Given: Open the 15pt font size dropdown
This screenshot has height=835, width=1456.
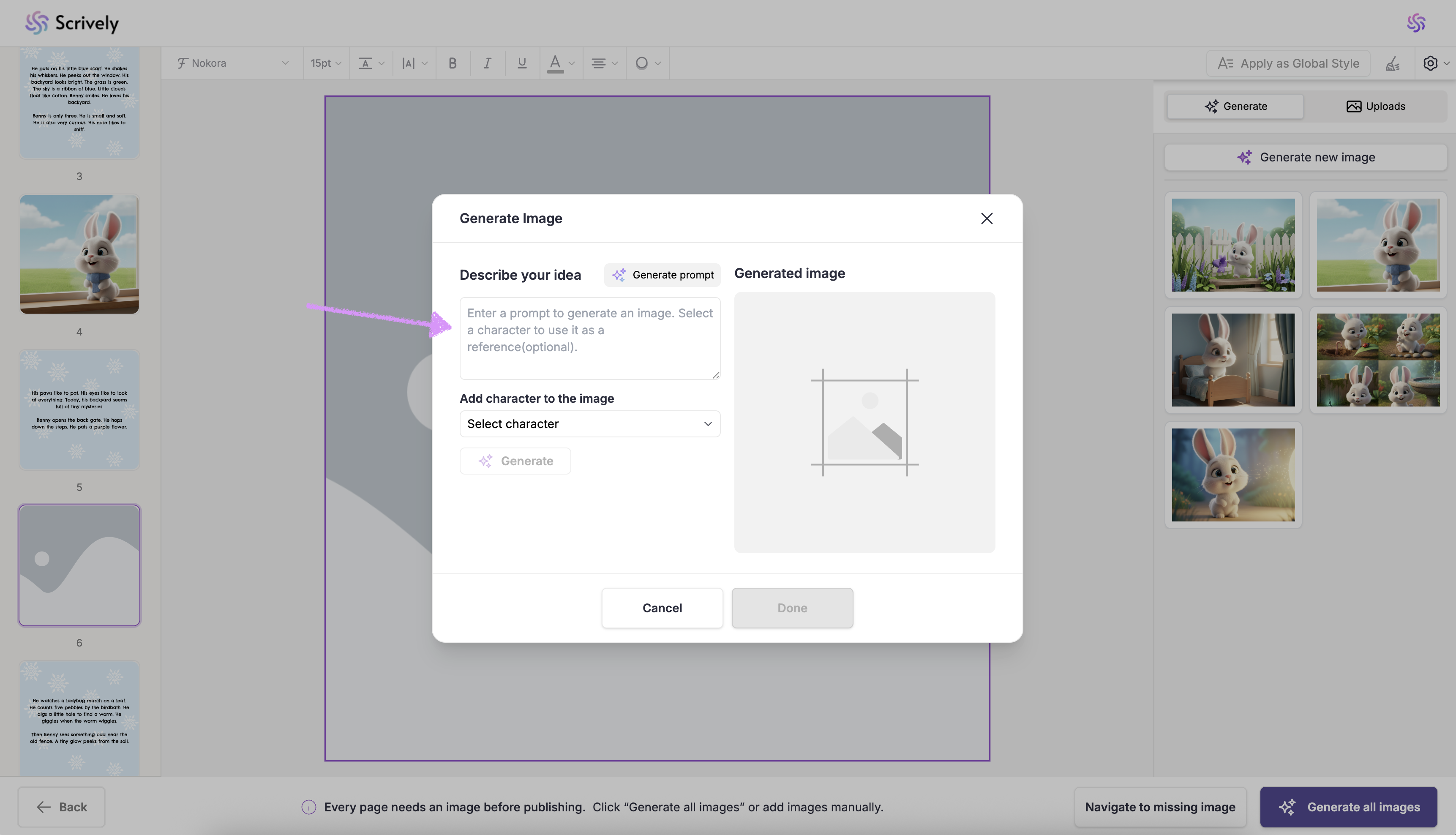Looking at the screenshot, I should (326, 63).
